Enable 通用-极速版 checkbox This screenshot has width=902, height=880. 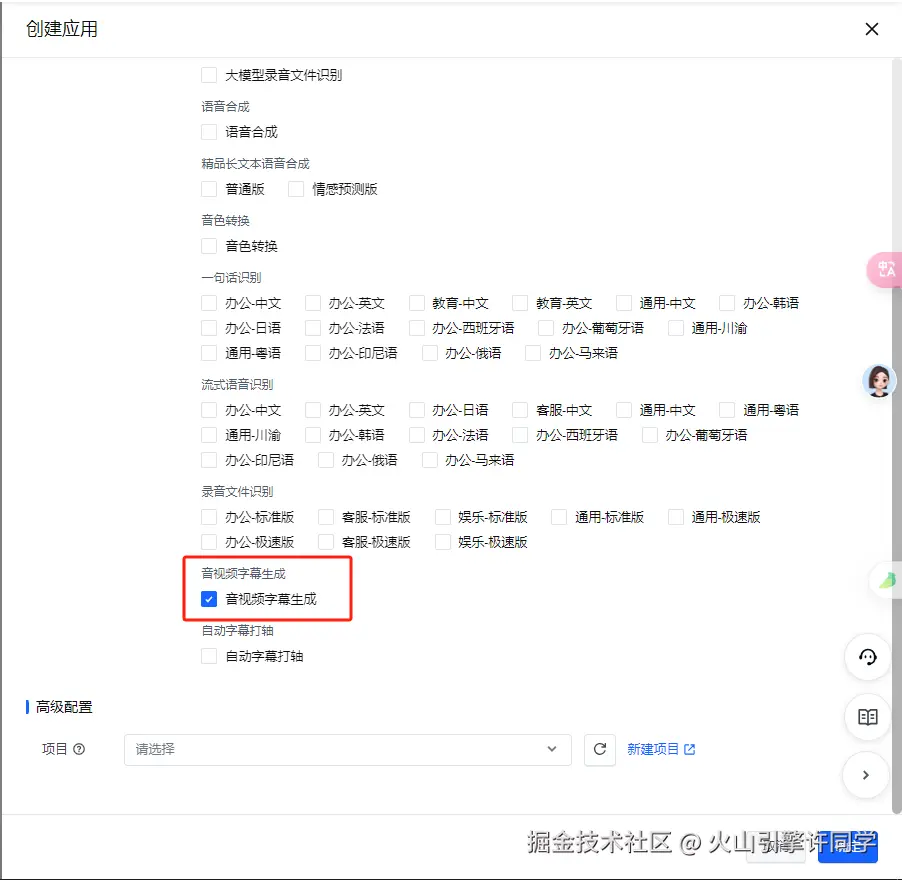tap(676, 516)
